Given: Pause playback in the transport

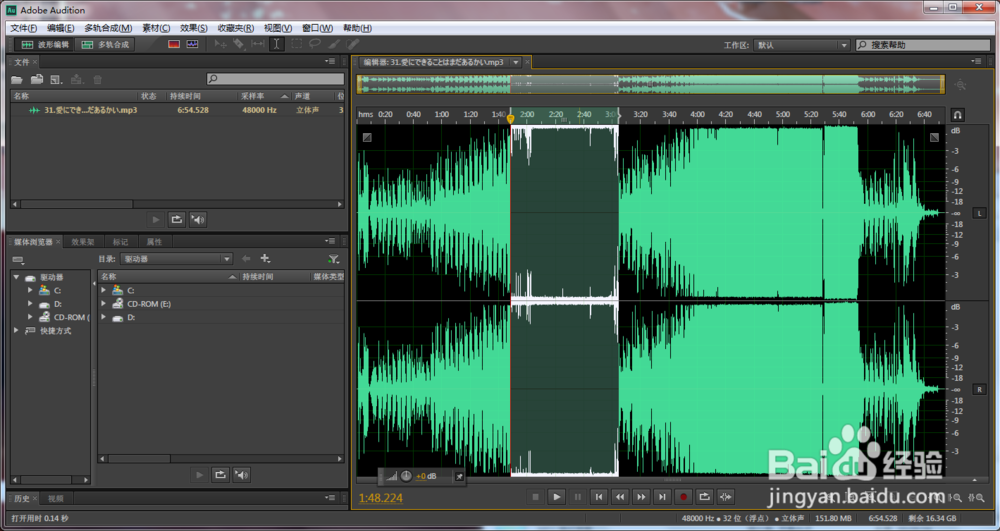Looking at the screenshot, I should pos(578,497).
